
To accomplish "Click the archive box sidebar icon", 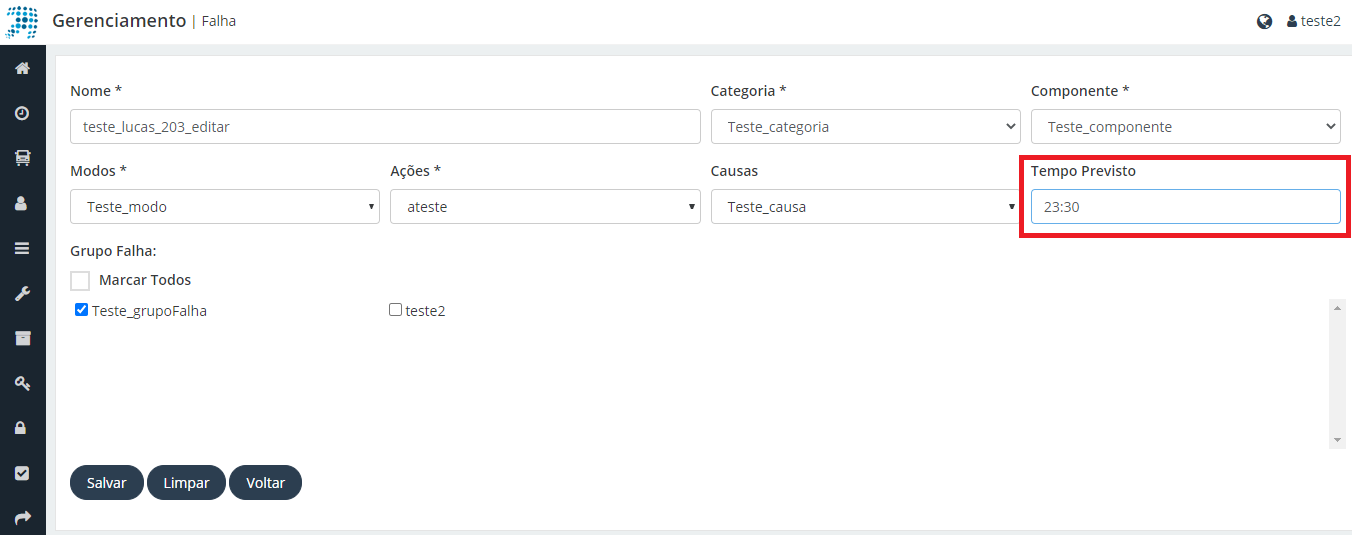I will coord(22,338).
